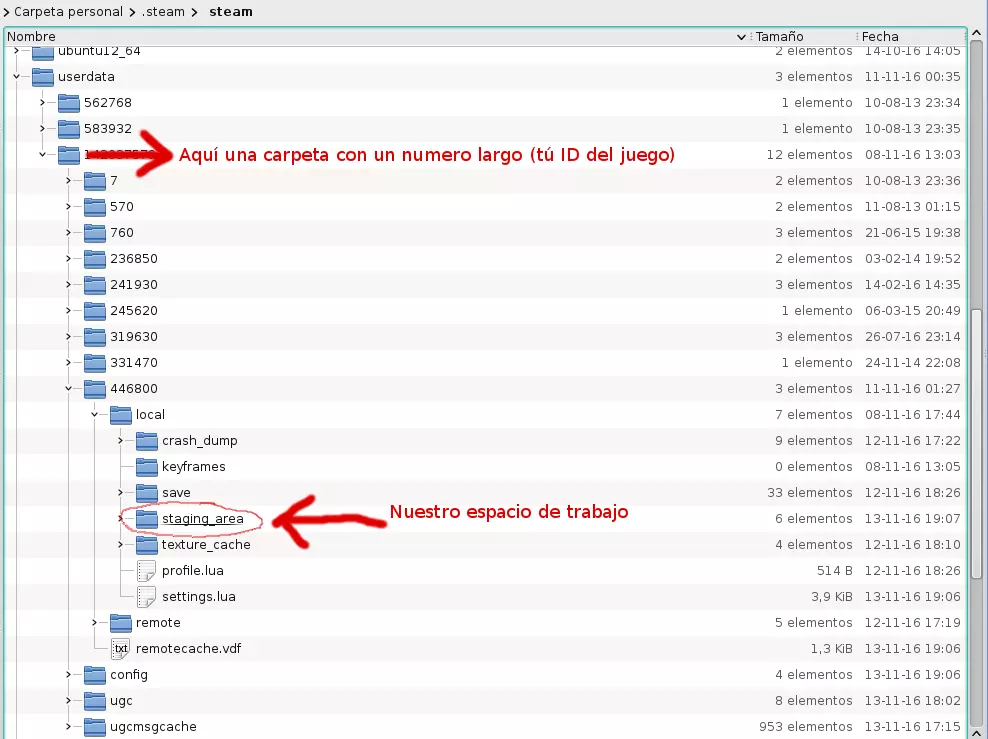Click the '3,9 KiB' size value
The width and height of the screenshot is (988, 739).
(x=832, y=597)
